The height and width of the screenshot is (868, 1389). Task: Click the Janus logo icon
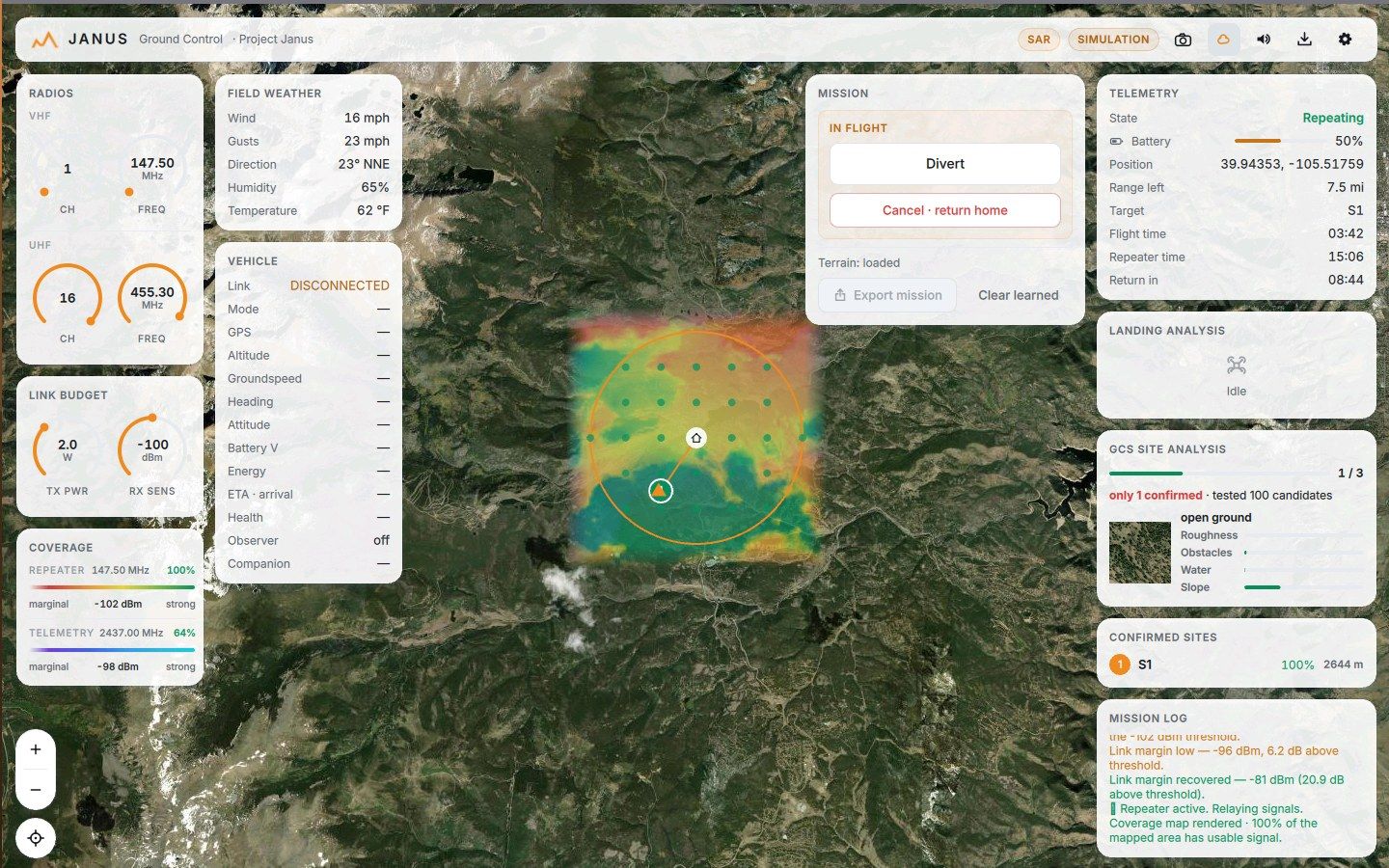[44, 40]
